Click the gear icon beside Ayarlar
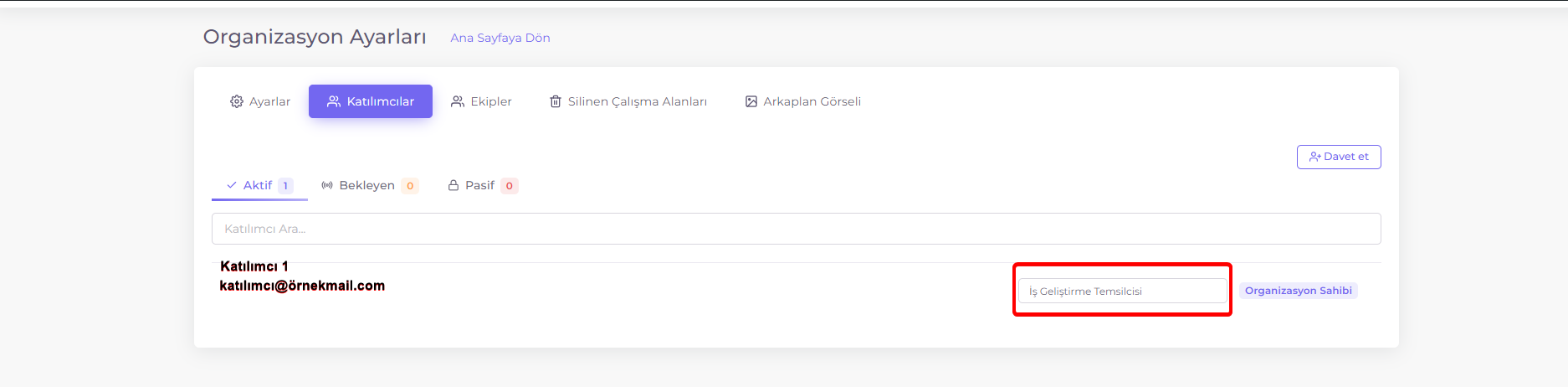The image size is (1568, 387). tap(237, 101)
